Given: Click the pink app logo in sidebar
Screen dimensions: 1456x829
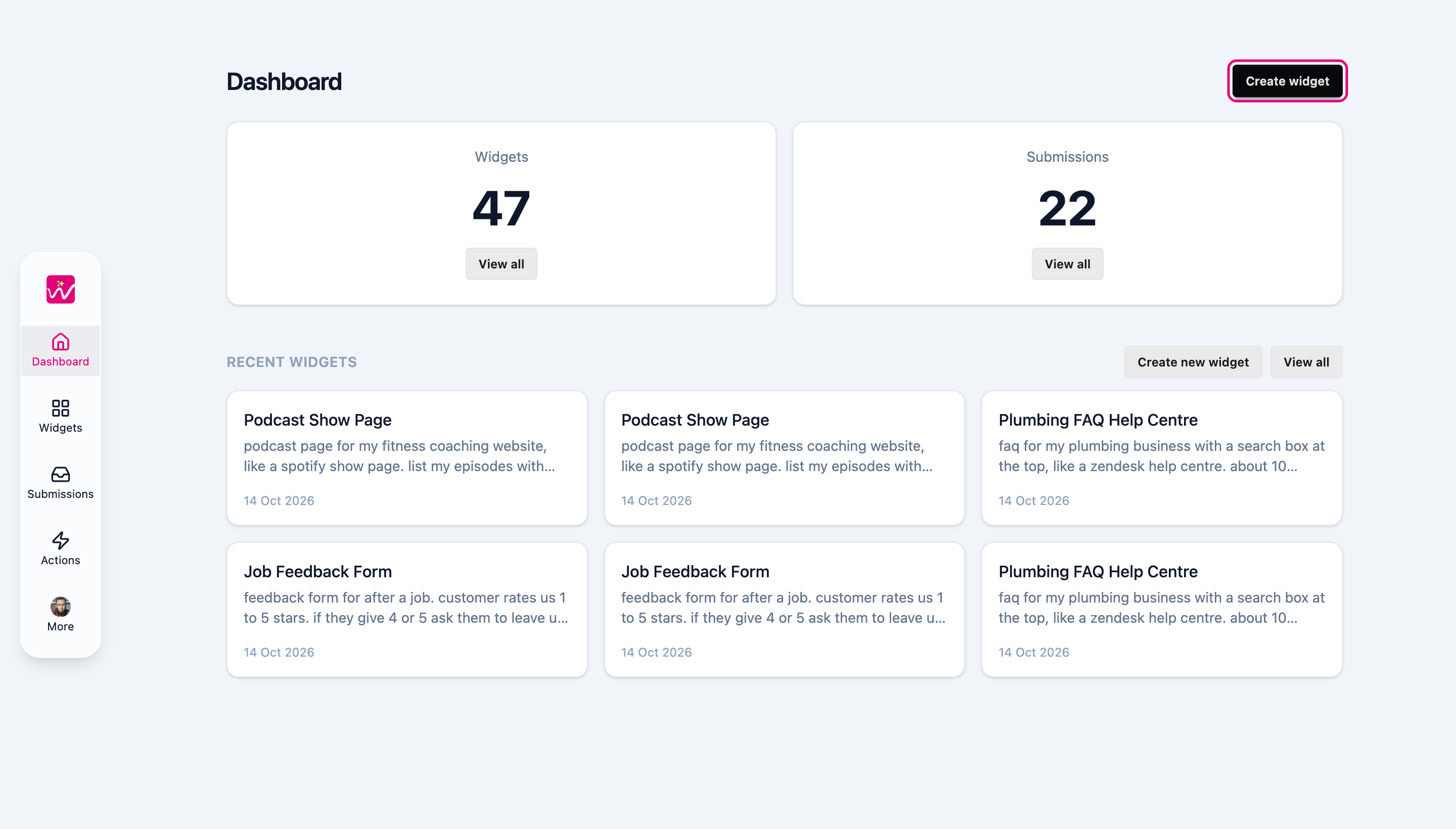Looking at the screenshot, I should click(60, 289).
